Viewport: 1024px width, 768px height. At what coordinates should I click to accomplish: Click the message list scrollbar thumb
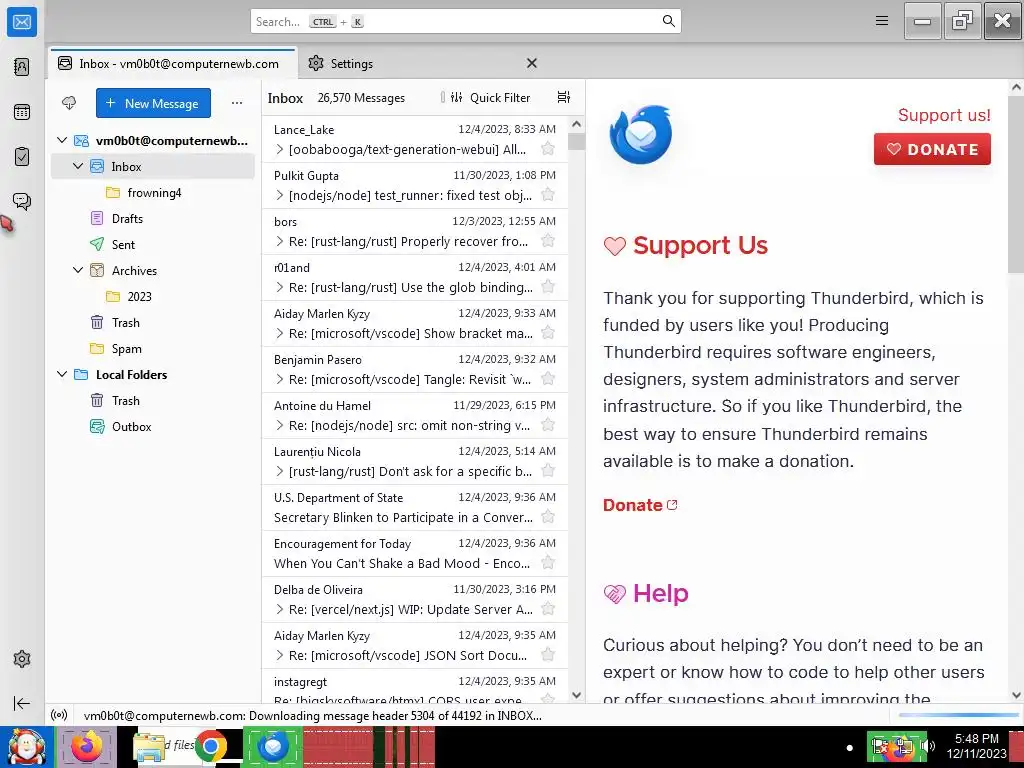click(576, 141)
